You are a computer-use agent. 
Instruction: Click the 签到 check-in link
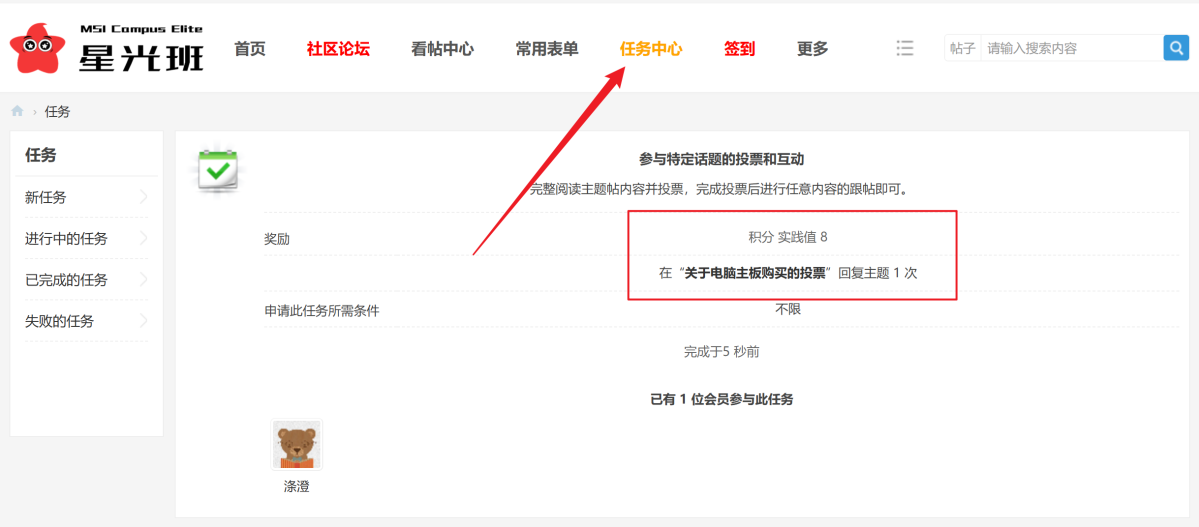pyautogui.click(x=739, y=49)
